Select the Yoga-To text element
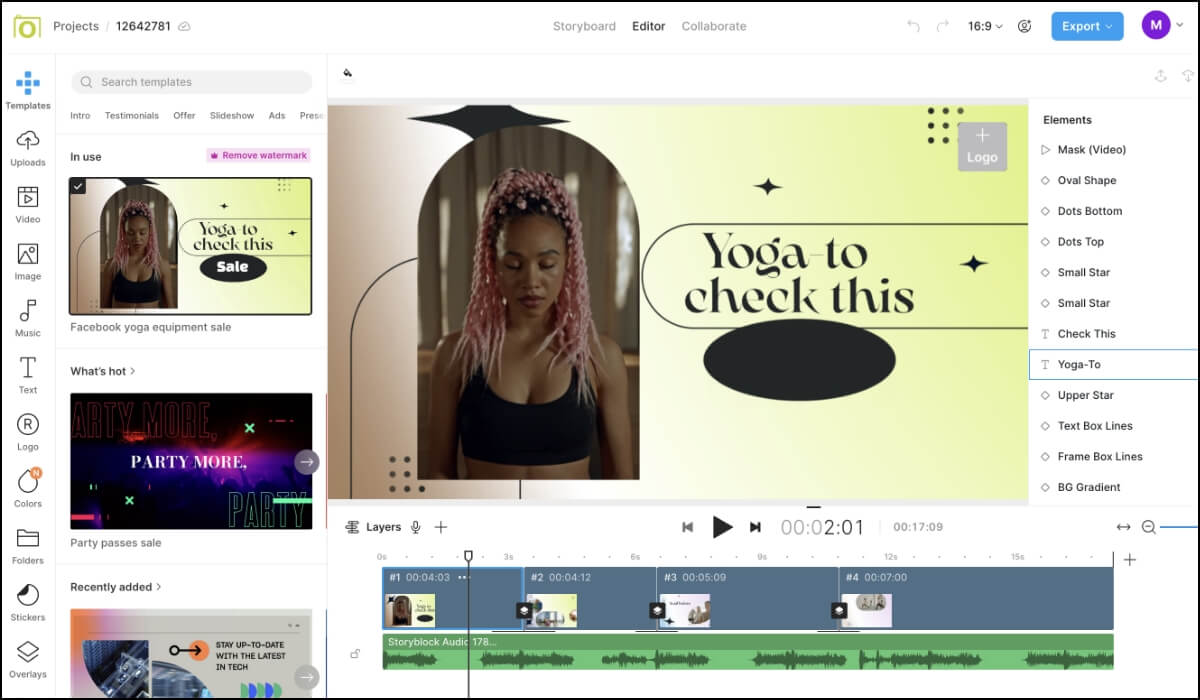 [x=1113, y=365]
